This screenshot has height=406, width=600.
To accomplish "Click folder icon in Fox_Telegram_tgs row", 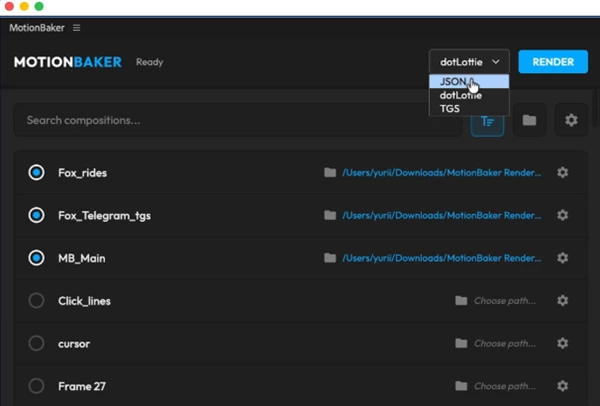I will pyautogui.click(x=330, y=215).
